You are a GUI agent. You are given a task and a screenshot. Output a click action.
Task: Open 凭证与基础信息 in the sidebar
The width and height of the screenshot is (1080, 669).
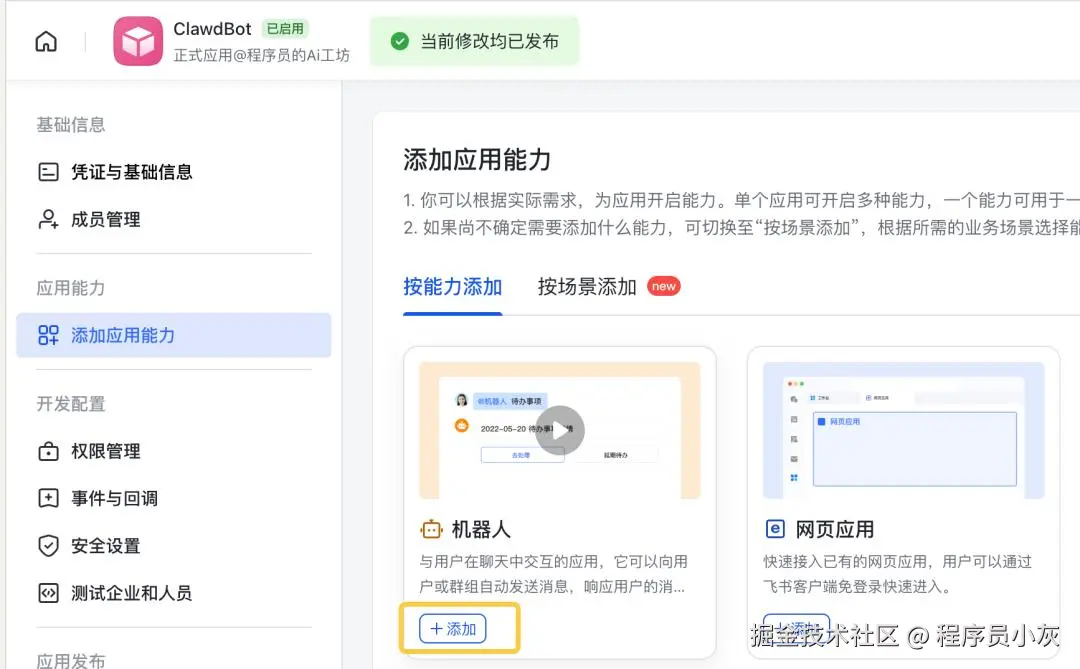tap(174, 172)
